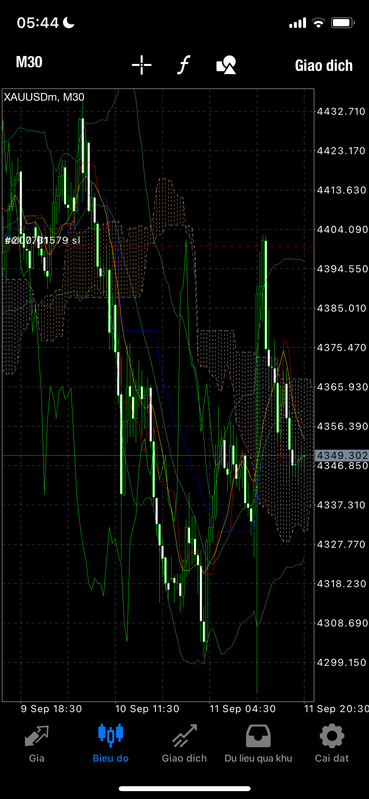Tap the battery status bar icon

point(343,23)
